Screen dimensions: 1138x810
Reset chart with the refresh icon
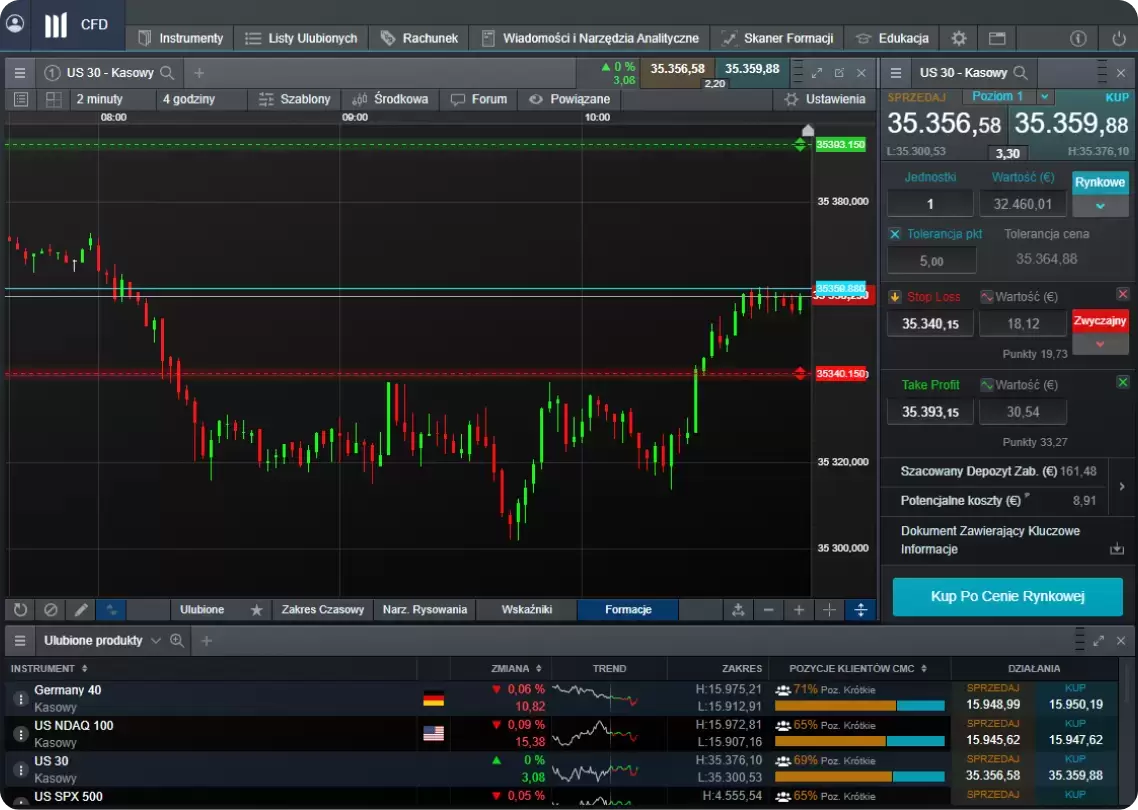20,610
